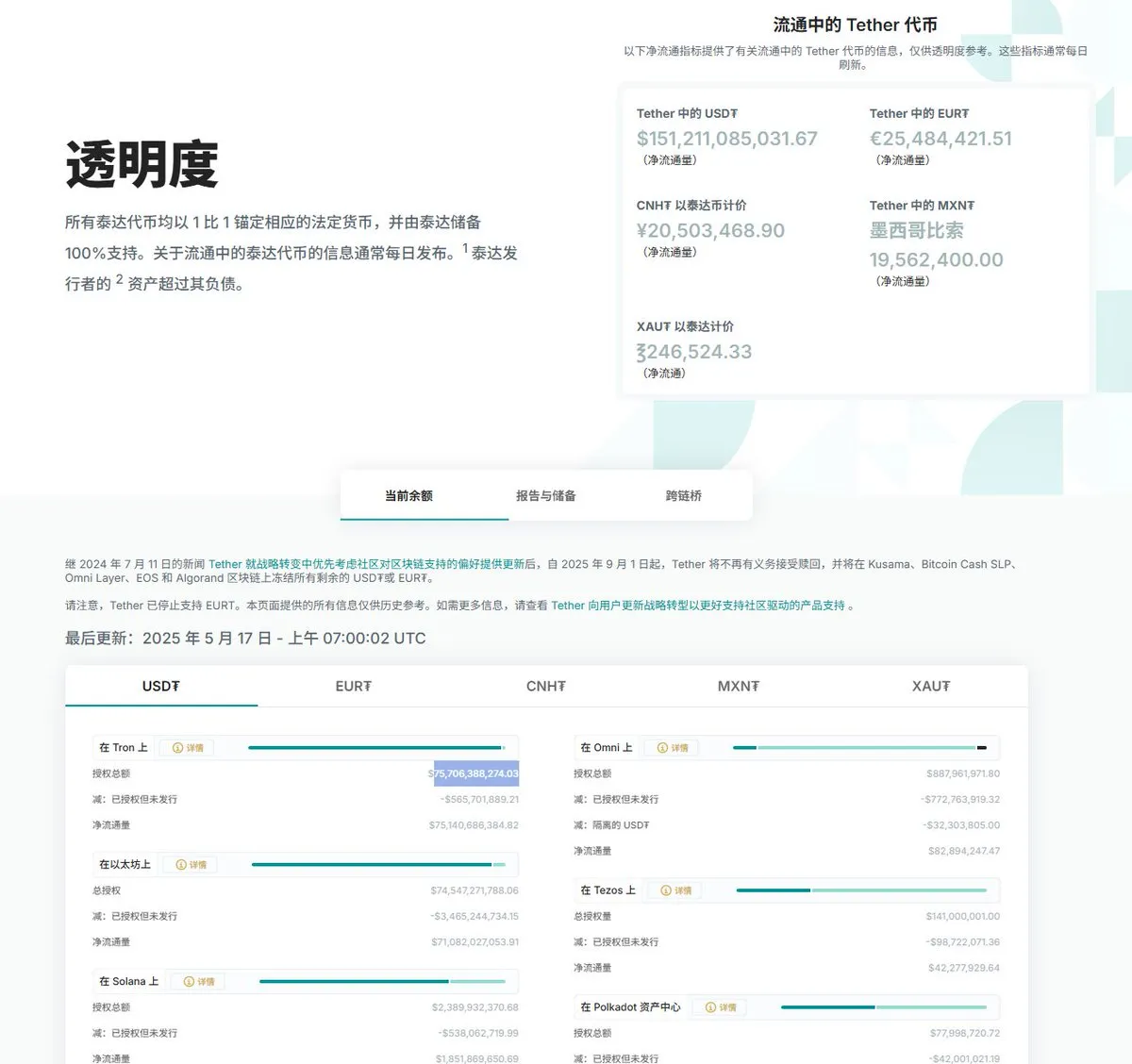Click the Omni quarantined amount -$32,303,805.00
This screenshot has width=1132, height=1064.
pyautogui.click(x=961, y=825)
